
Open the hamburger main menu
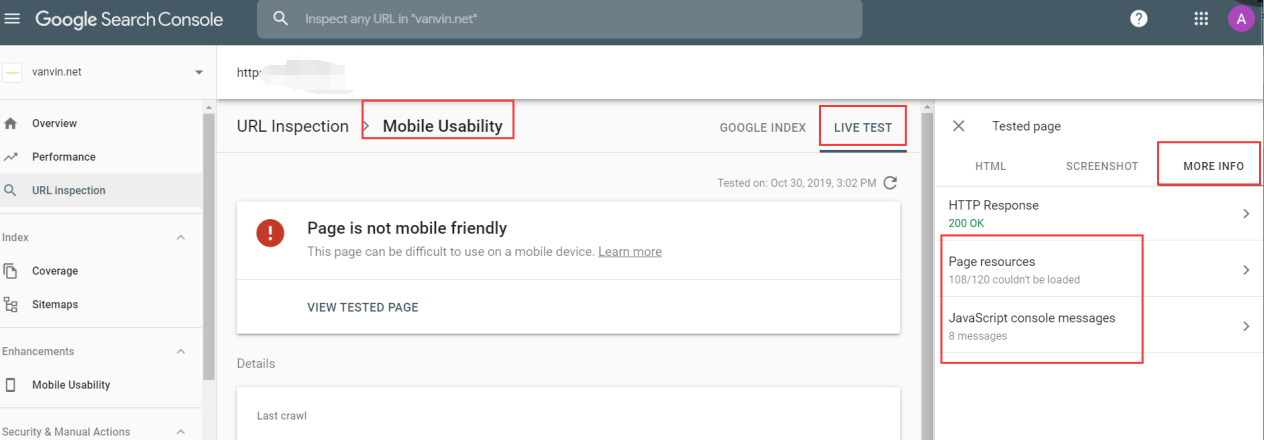pos(12,19)
